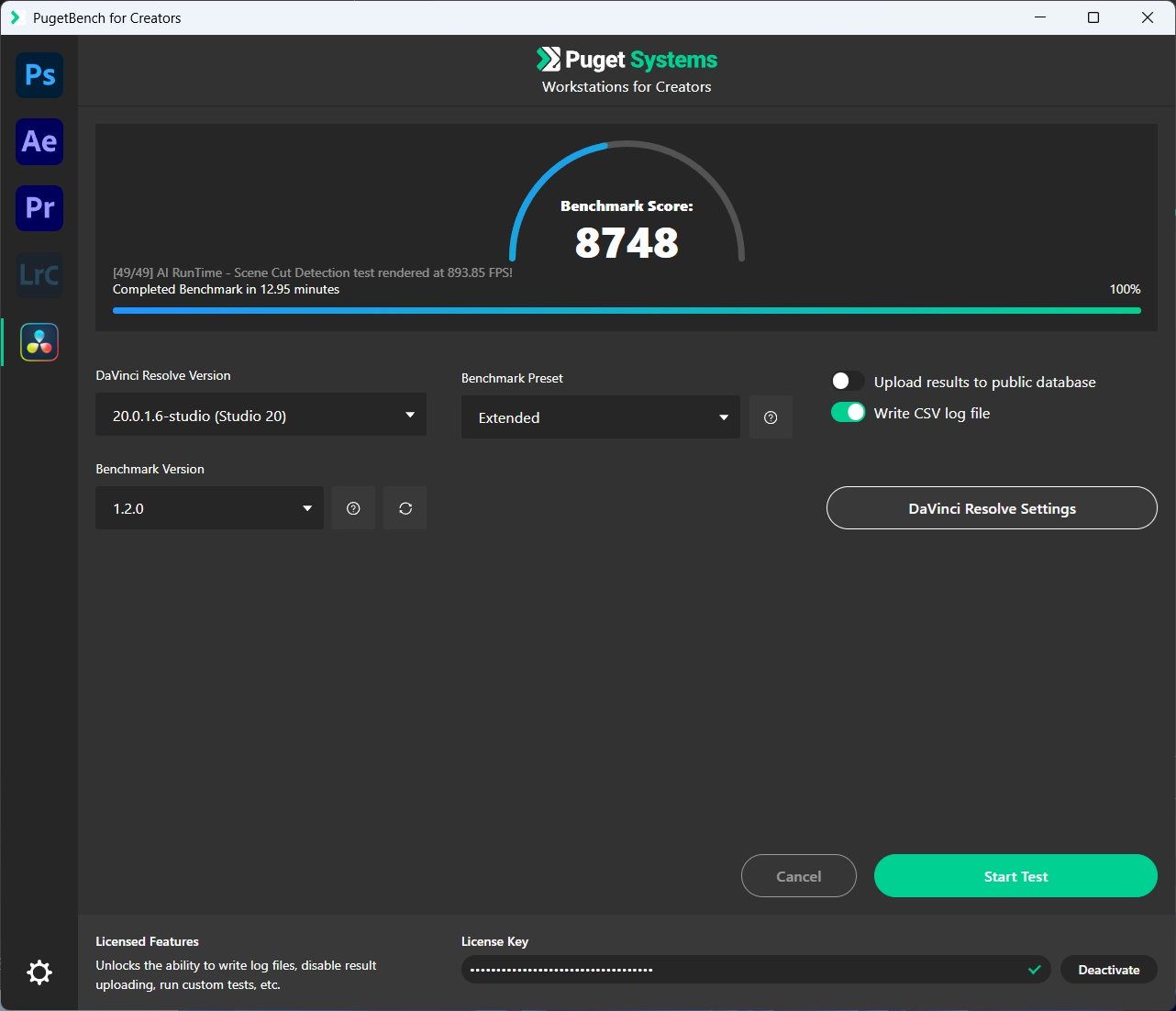1176x1011 pixels.
Task: Refresh the benchmark version list
Action: click(405, 508)
